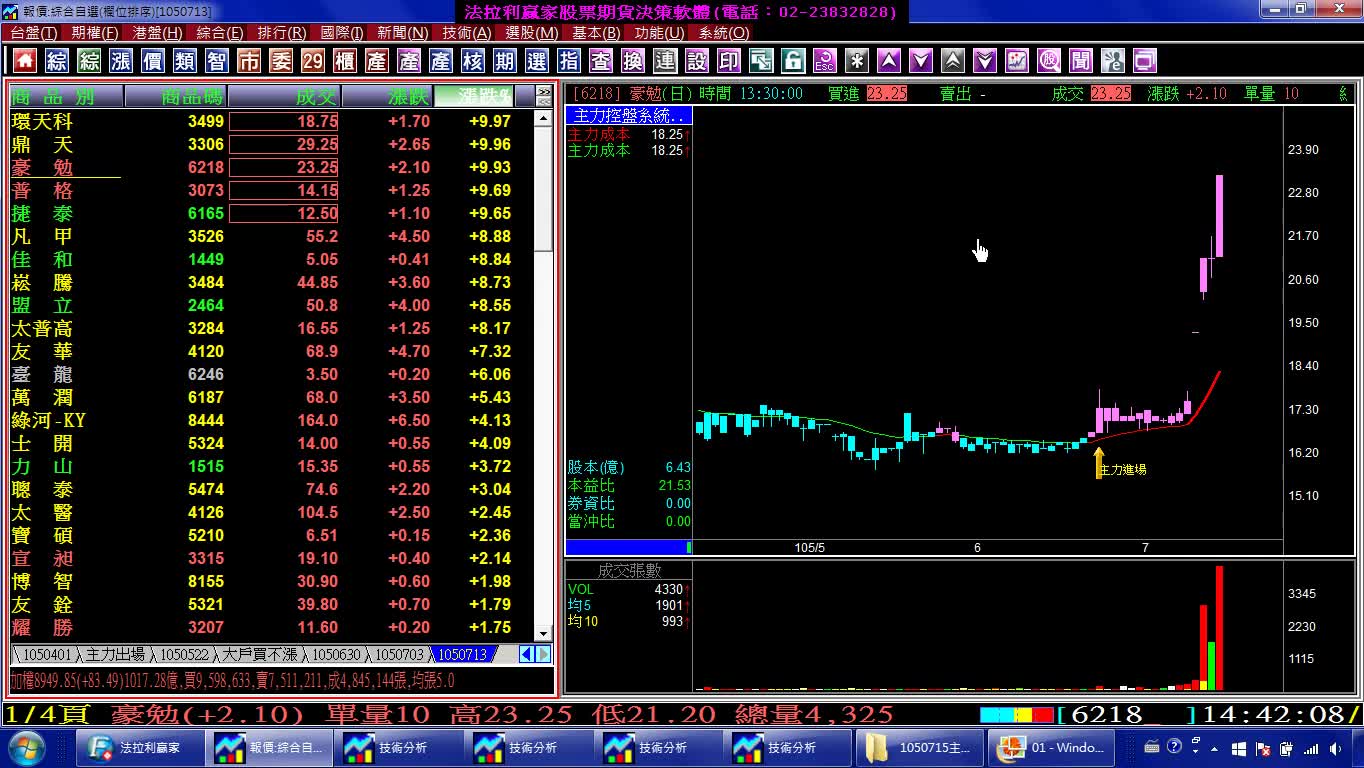Open the 技術(A) menu
This screenshot has width=1364, height=768.
[x=466, y=33]
